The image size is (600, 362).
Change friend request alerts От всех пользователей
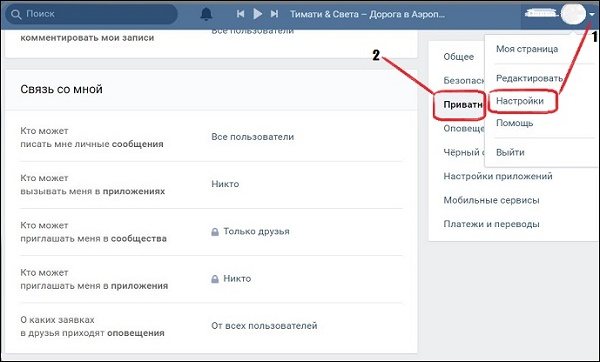(264, 326)
